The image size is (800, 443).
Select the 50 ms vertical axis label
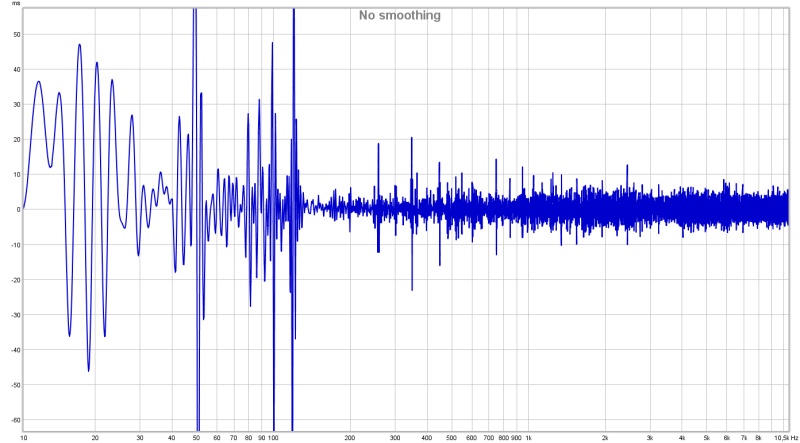pos(17,34)
